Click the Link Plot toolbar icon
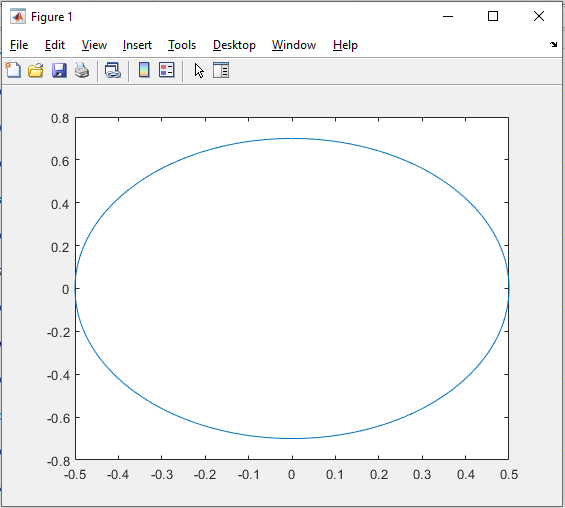This screenshot has height=508, width=565. point(113,70)
